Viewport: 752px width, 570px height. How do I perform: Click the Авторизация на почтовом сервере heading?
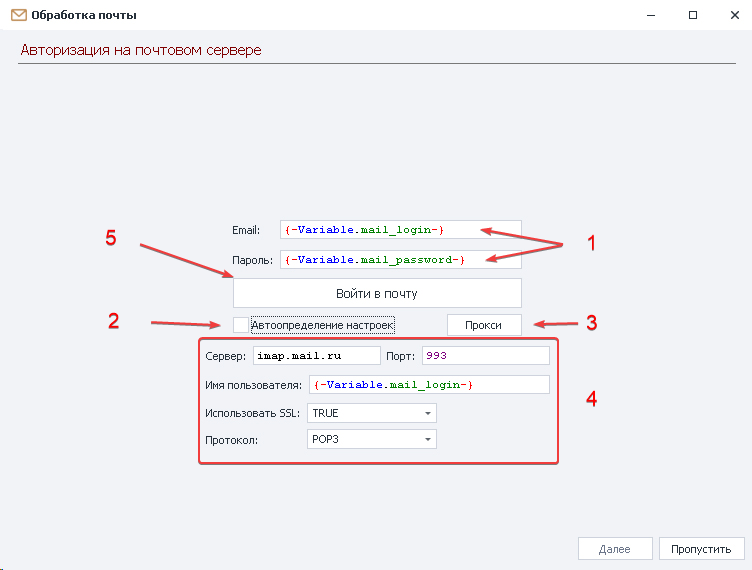141,50
